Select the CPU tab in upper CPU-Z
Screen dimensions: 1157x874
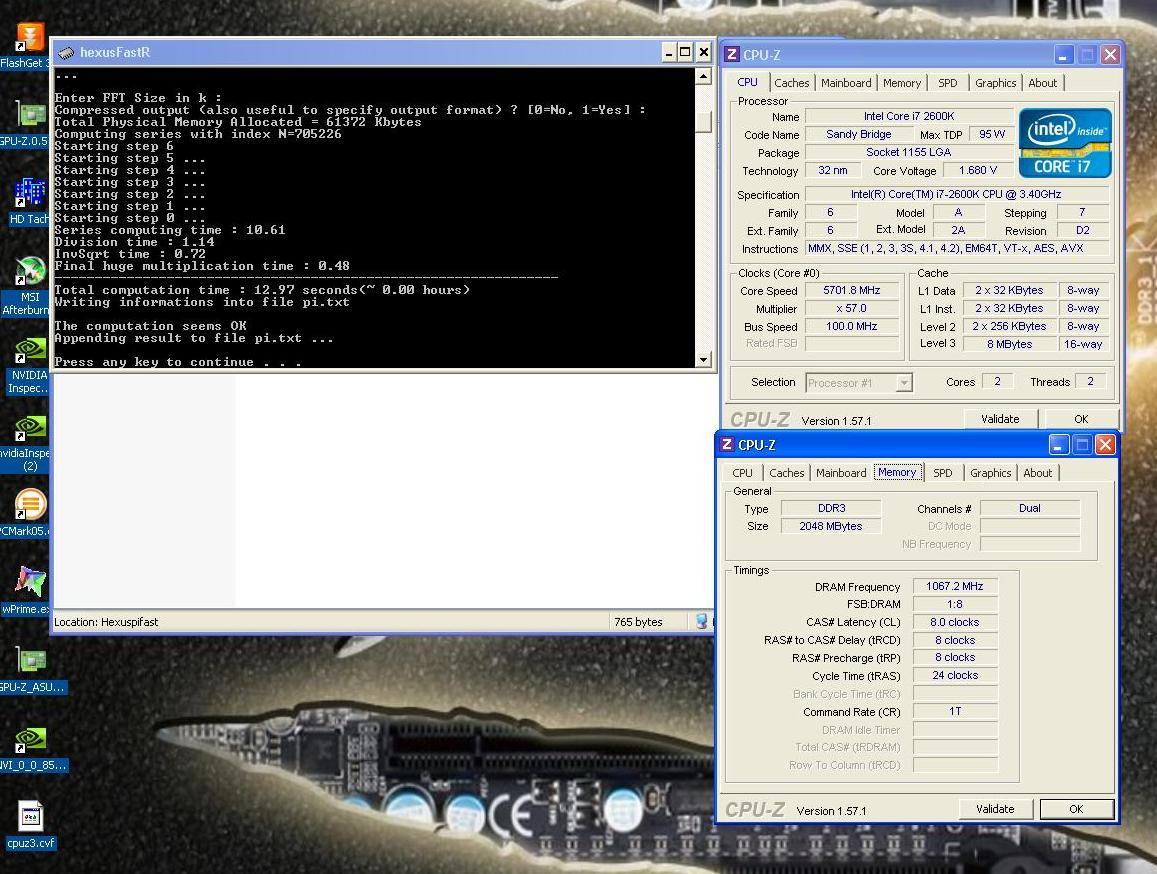point(747,83)
